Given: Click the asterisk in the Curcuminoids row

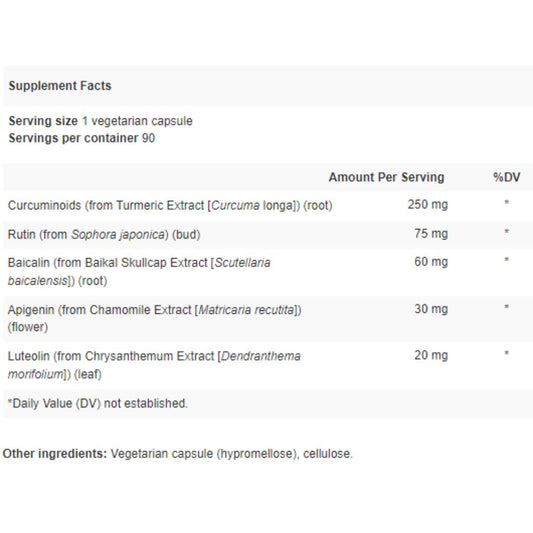Looking at the screenshot, I should coord(506,203).
